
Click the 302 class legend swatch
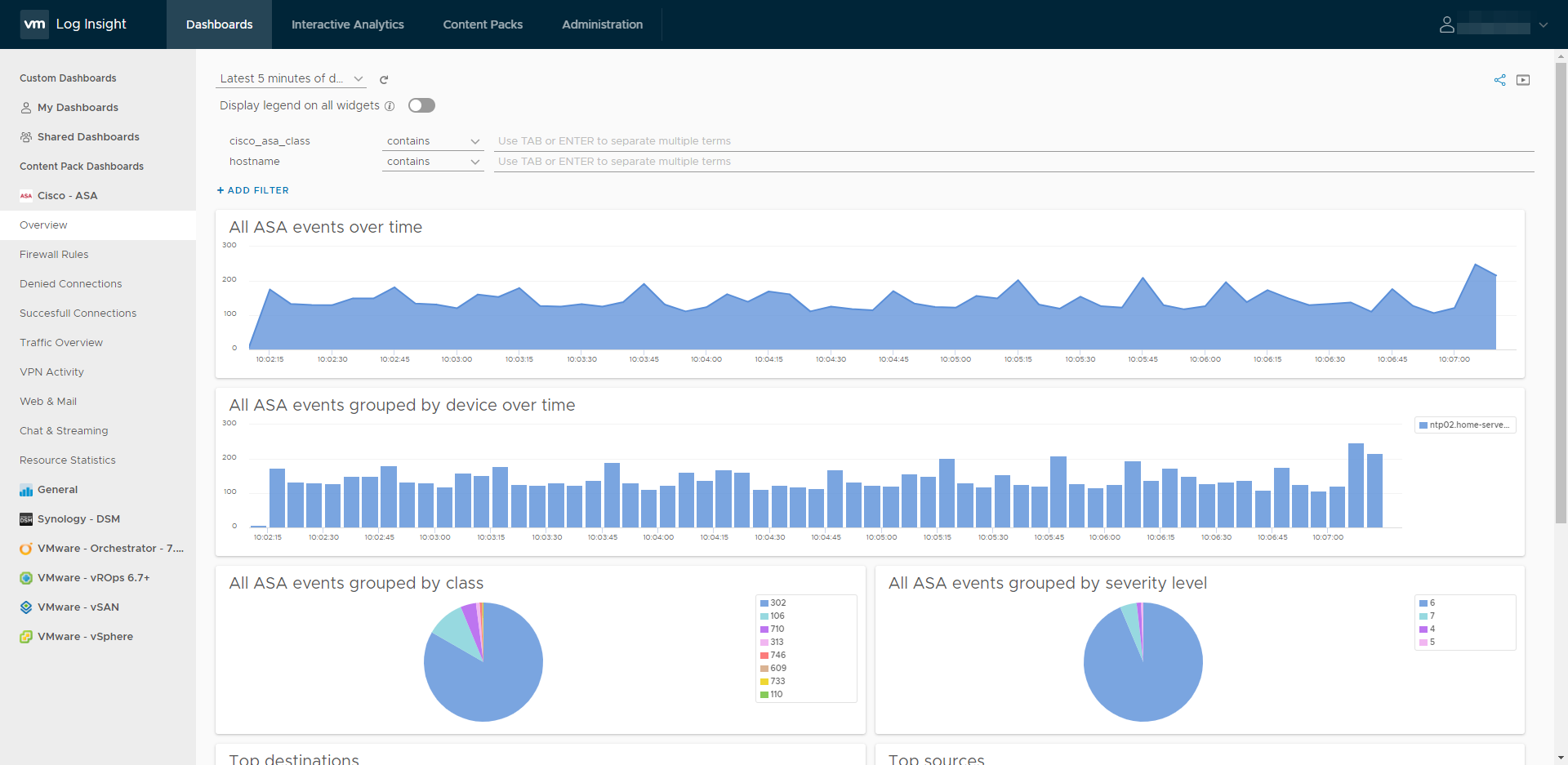click(x=764, y=603)
